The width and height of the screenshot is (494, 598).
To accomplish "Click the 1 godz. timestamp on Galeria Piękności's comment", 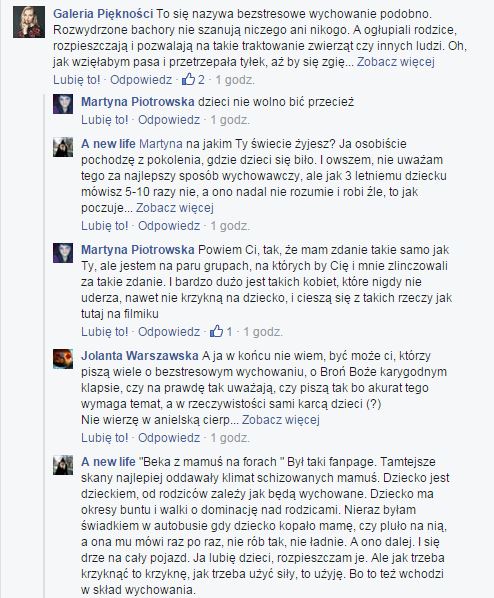I will click(235, 80).
